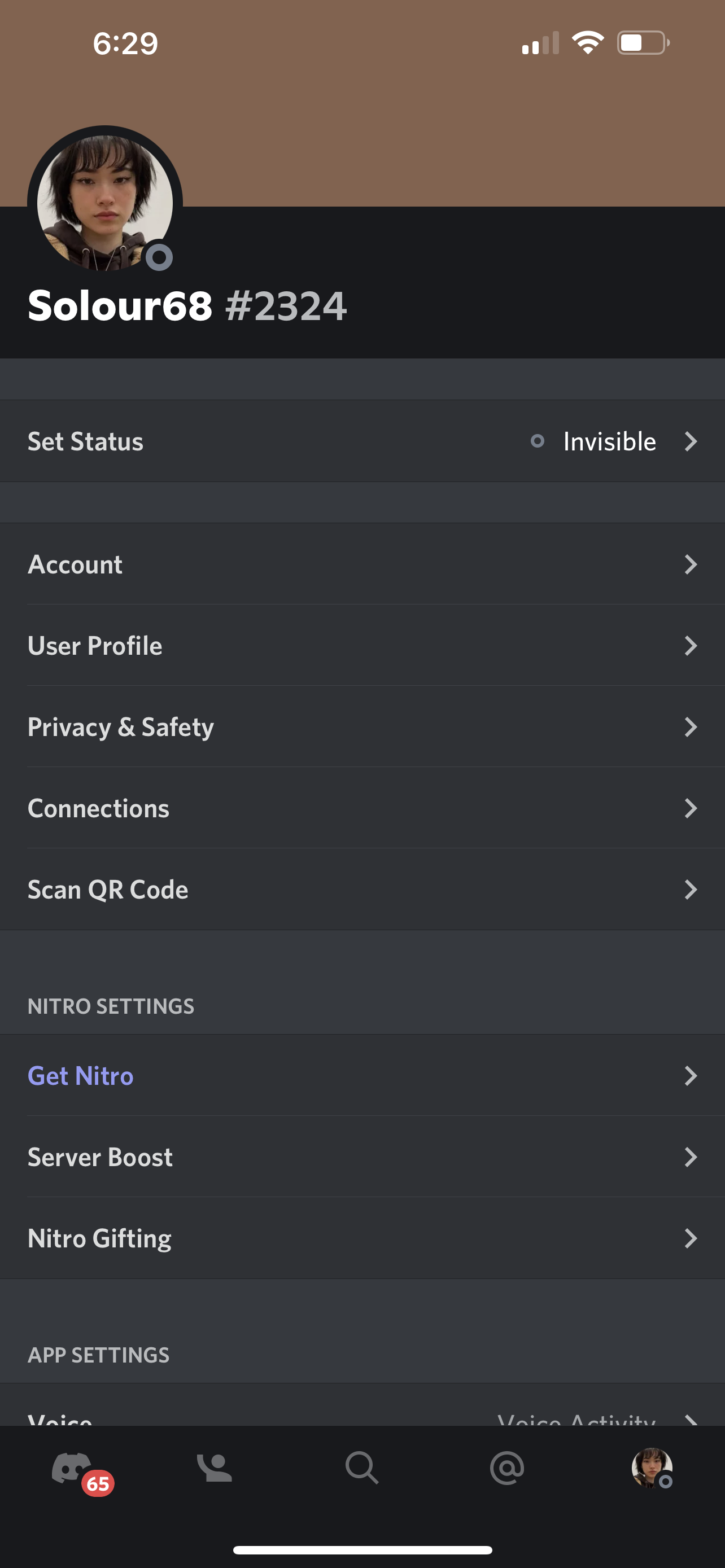Tap the invisible status dot on avatar

tap(159, 257)
